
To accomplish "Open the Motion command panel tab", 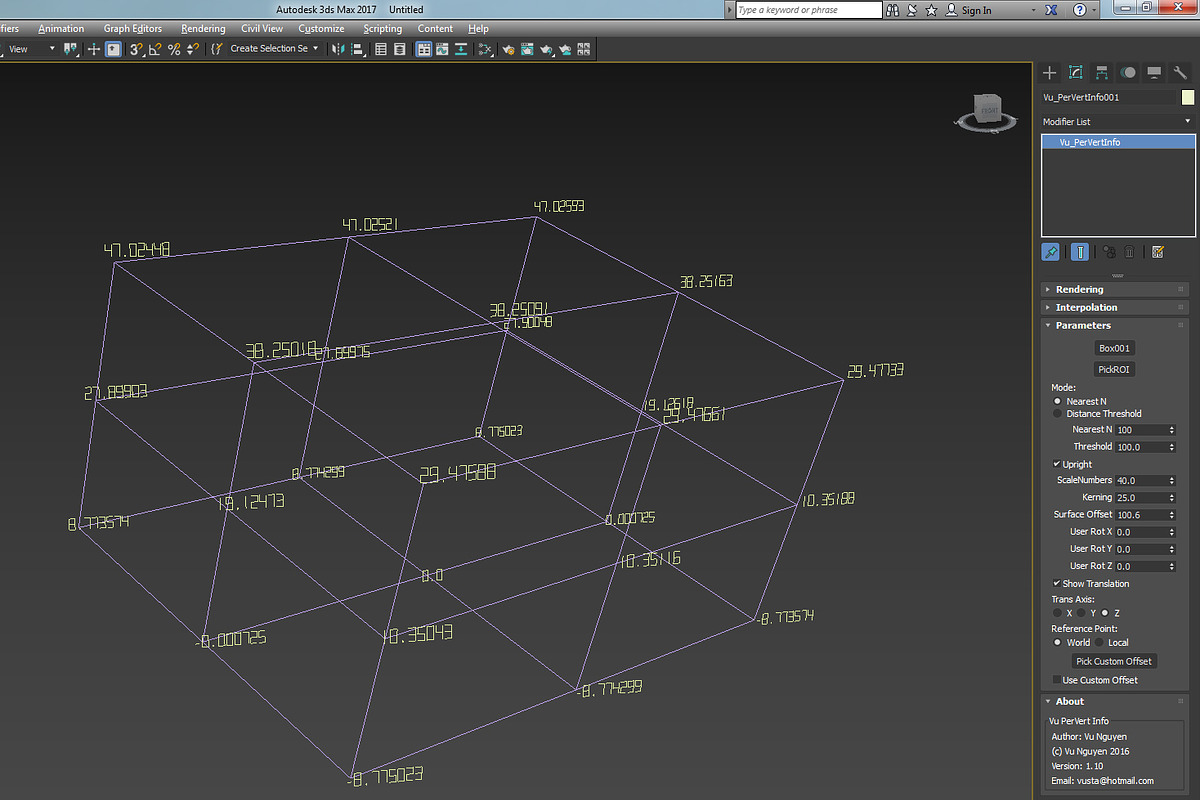I will click(1128, 72).
